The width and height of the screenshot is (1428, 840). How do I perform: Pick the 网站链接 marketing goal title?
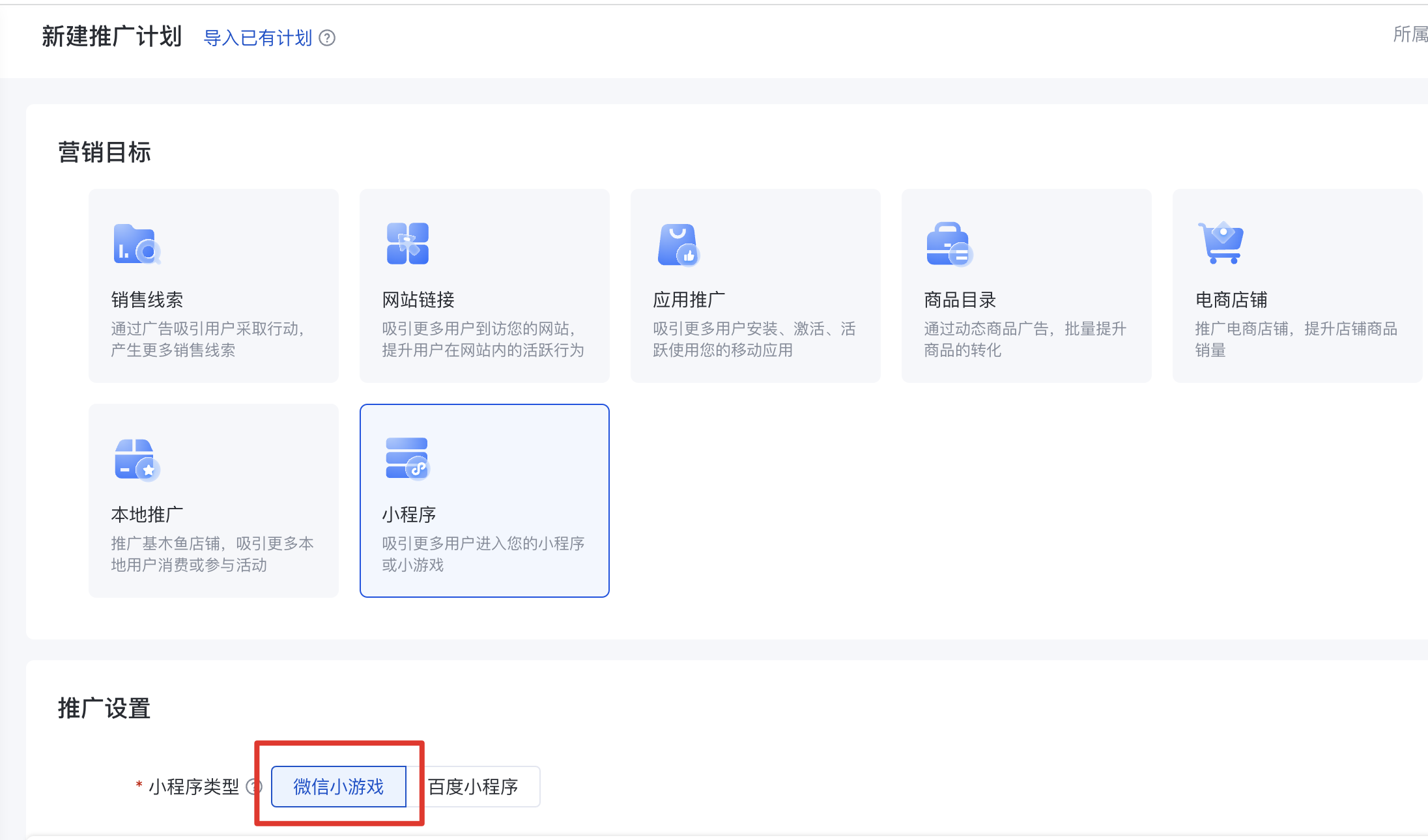click(x=418, y=300)
